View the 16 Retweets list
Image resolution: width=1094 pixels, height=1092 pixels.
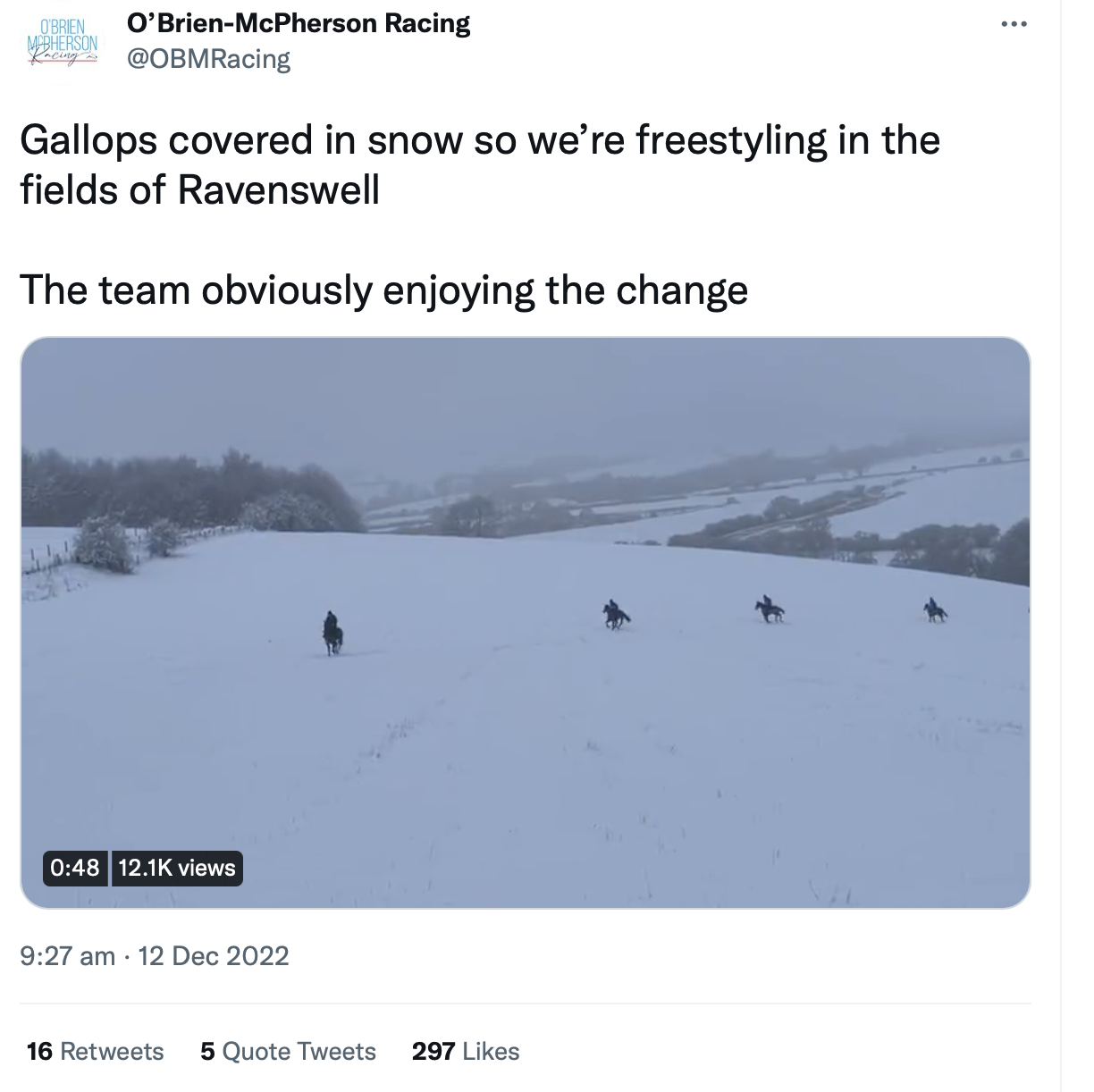coord(96,1051)
